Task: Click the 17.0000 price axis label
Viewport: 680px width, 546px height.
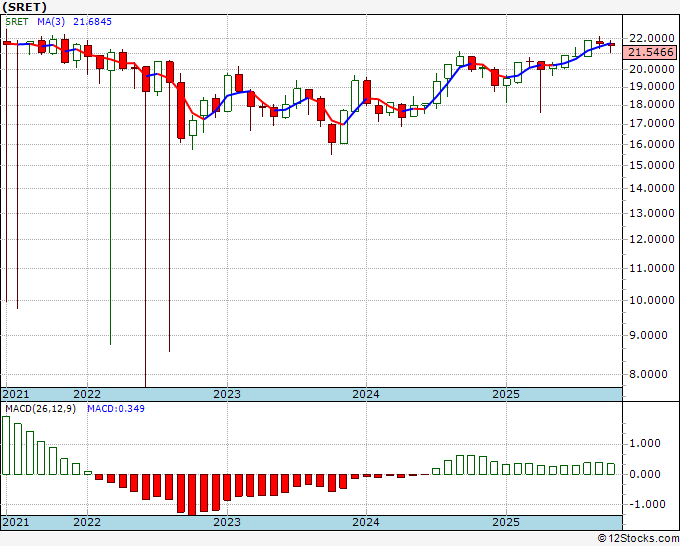Action: 651,124
